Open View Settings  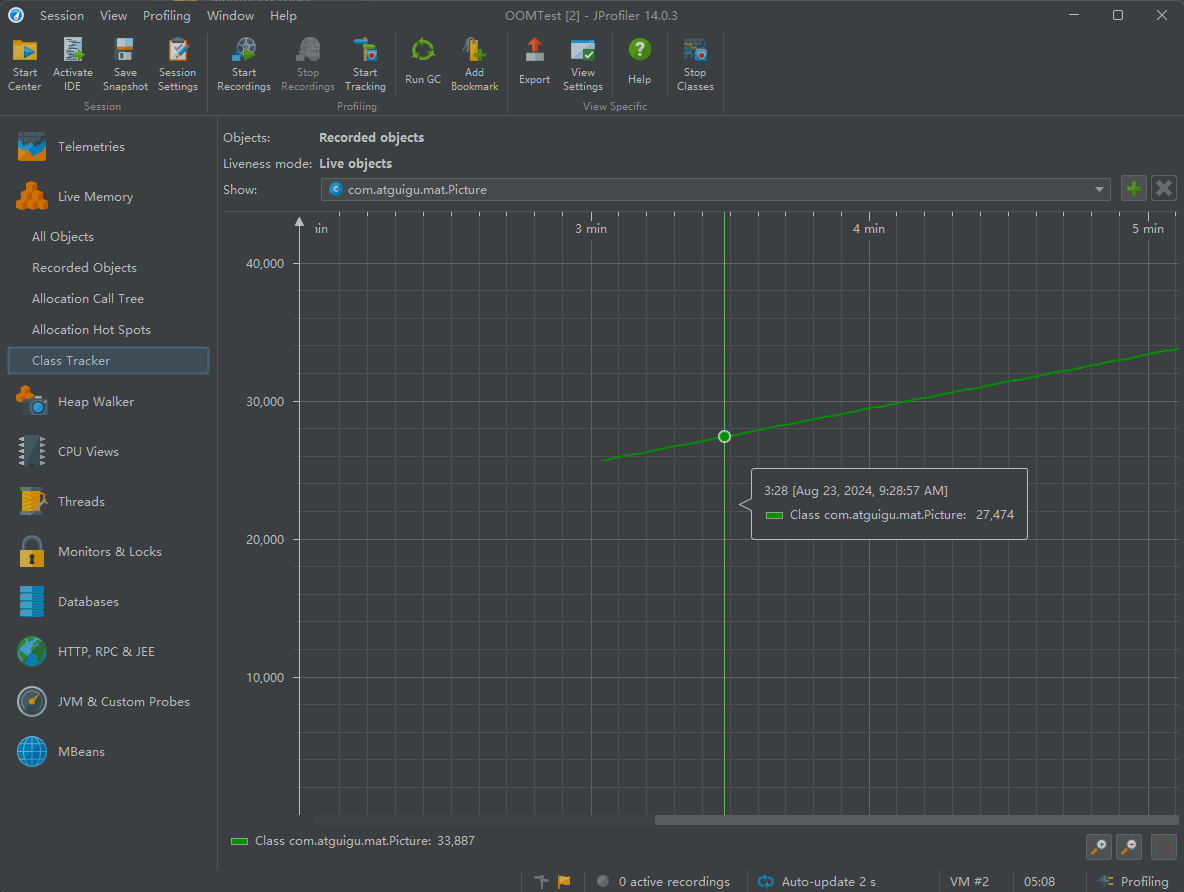coord(582,65)
